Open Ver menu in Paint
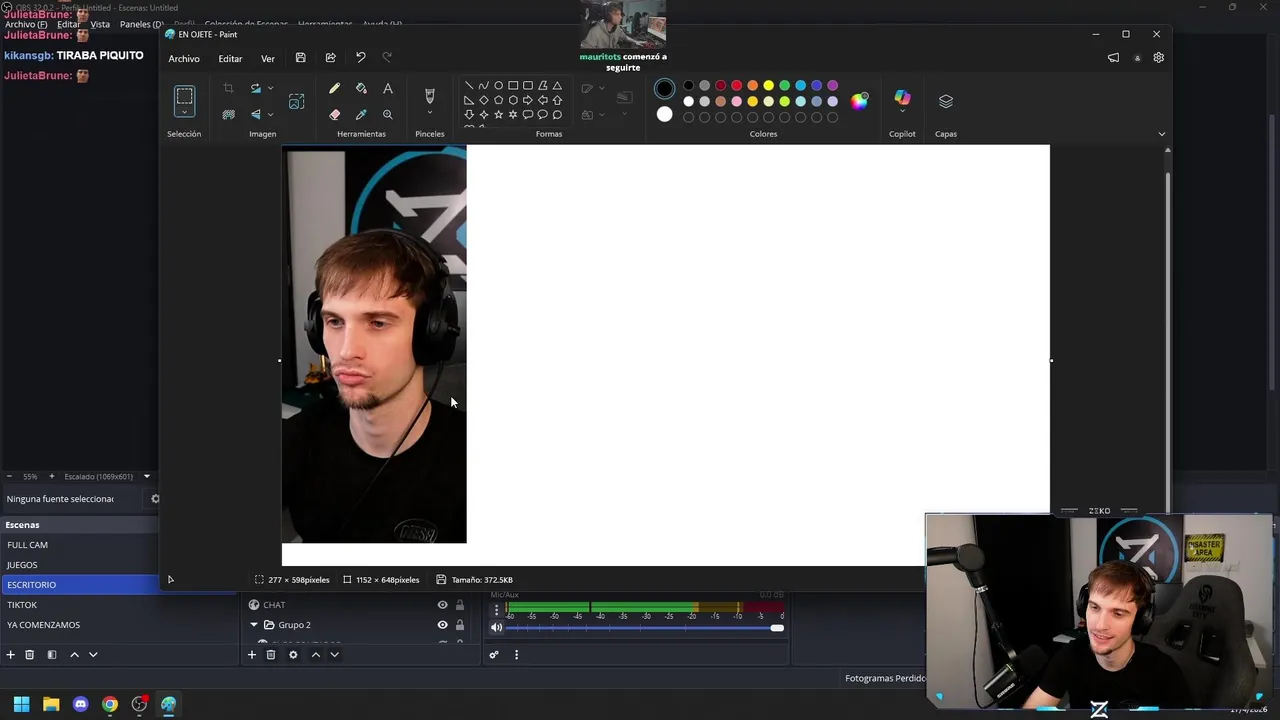This screenshot has height=720, width=1280. click(x=268, y=58)
